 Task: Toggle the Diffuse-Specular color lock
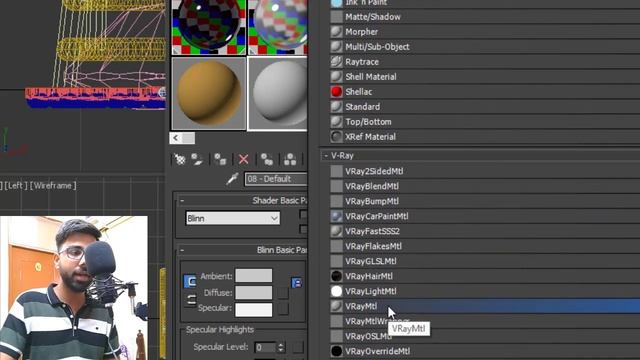pos(191,300)
